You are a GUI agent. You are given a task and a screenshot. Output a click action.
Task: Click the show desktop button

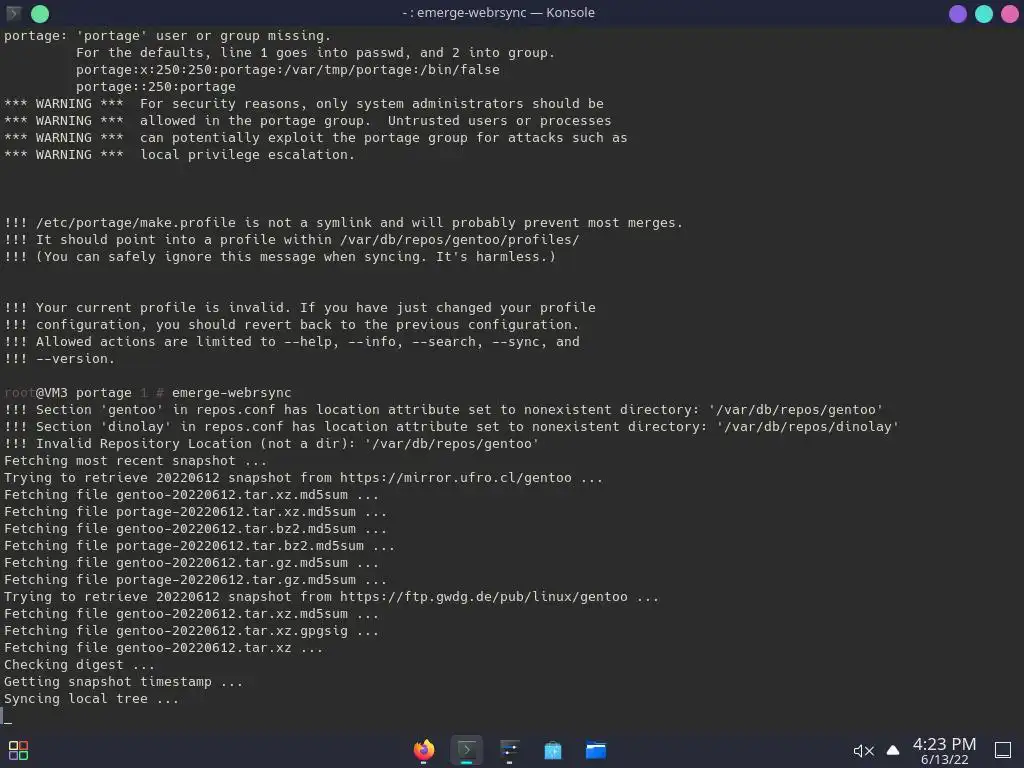1003,750
